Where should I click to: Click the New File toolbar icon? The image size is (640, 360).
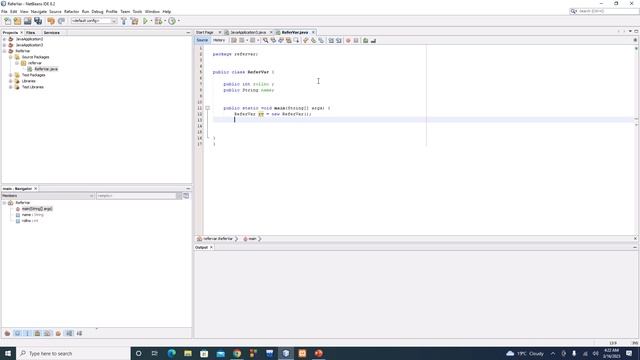[7, 21]
